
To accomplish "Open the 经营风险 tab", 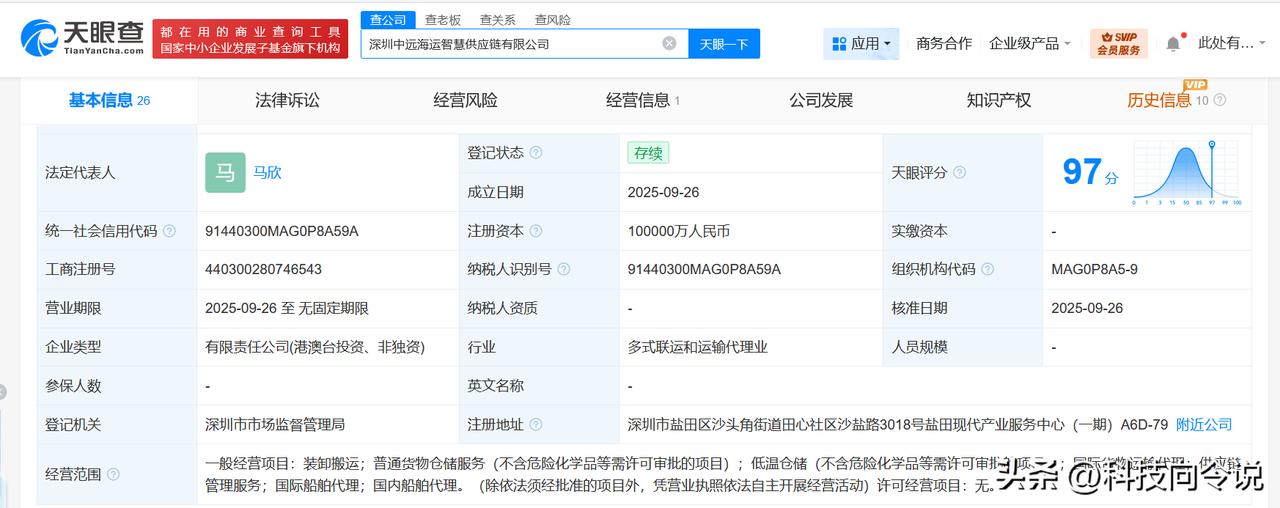I will coord(465,100).
